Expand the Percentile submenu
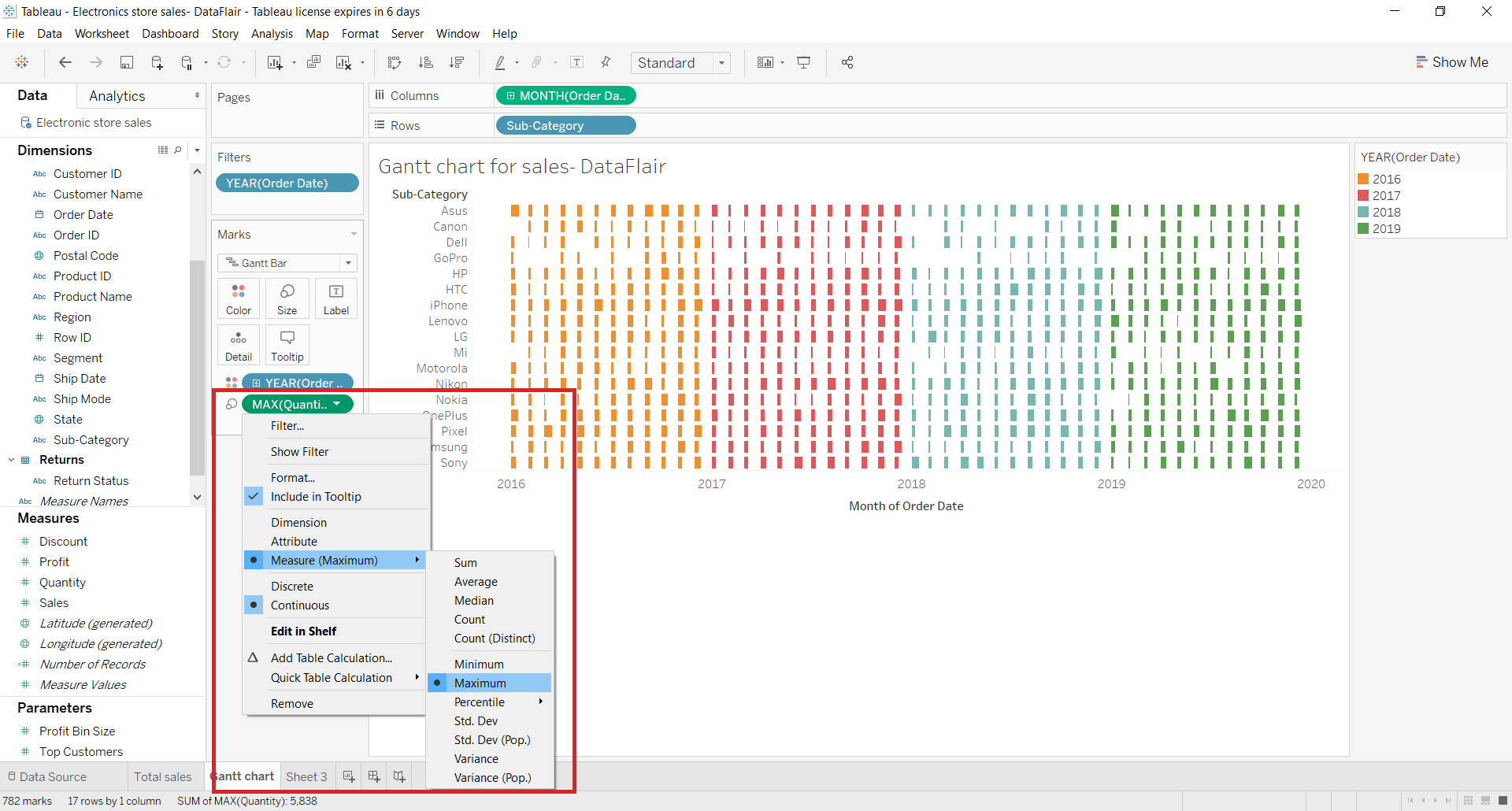The width and height of the screenshot is (1512, 811). [479, 702]
